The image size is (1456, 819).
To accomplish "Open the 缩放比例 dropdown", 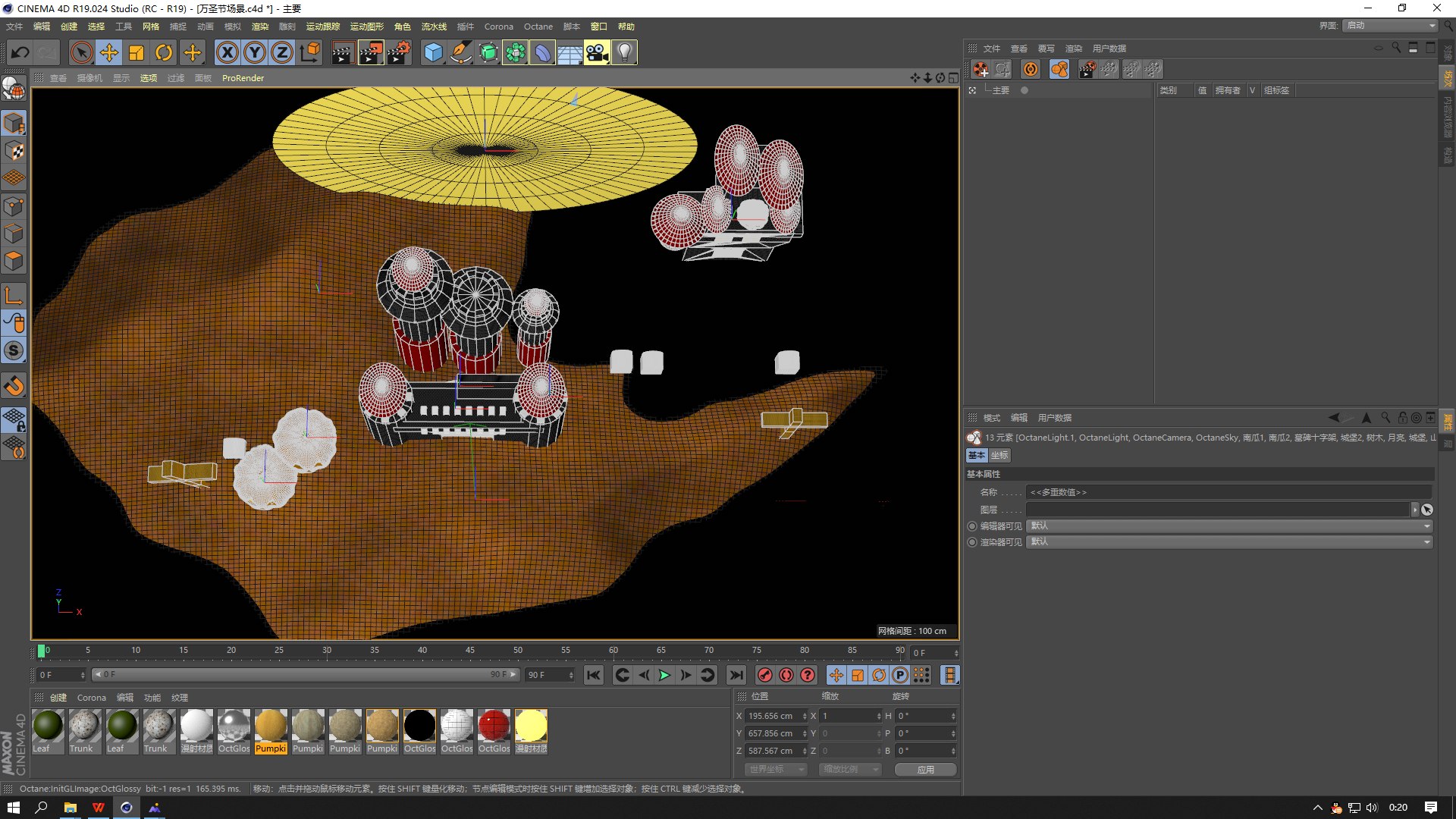I will (850, 769).
